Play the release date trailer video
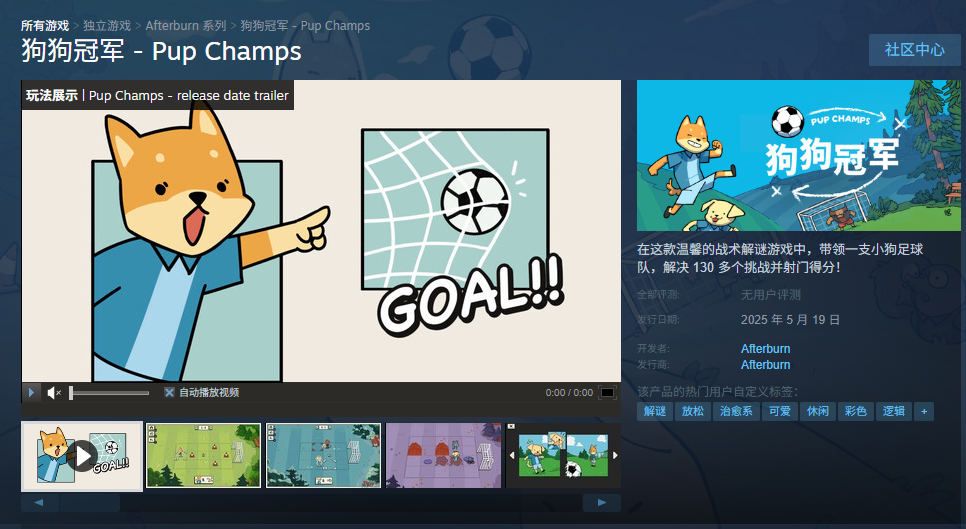 (31, 392)
